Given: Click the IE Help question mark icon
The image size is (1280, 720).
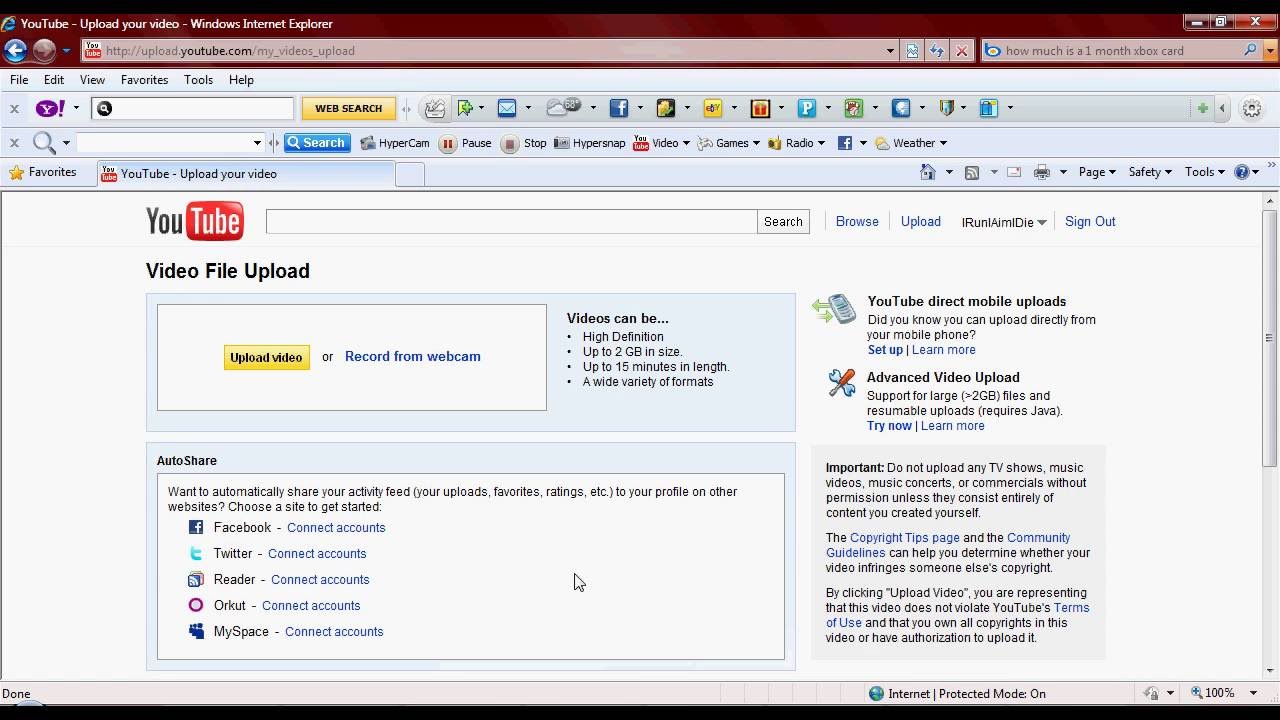Looking at the screenshot, I should click(1242, 172).
